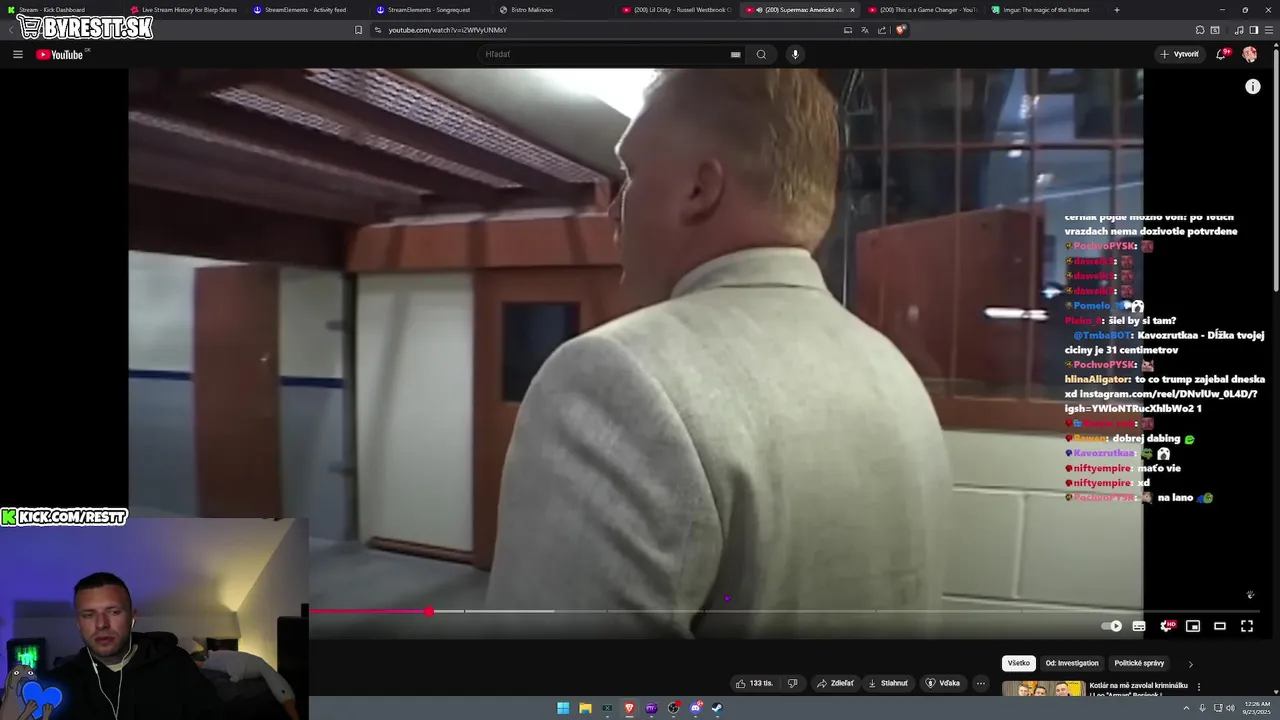Screen dimensions: 1280x720
Task: Click the Vďaka thanks button
Action: [x=943, y=683]
